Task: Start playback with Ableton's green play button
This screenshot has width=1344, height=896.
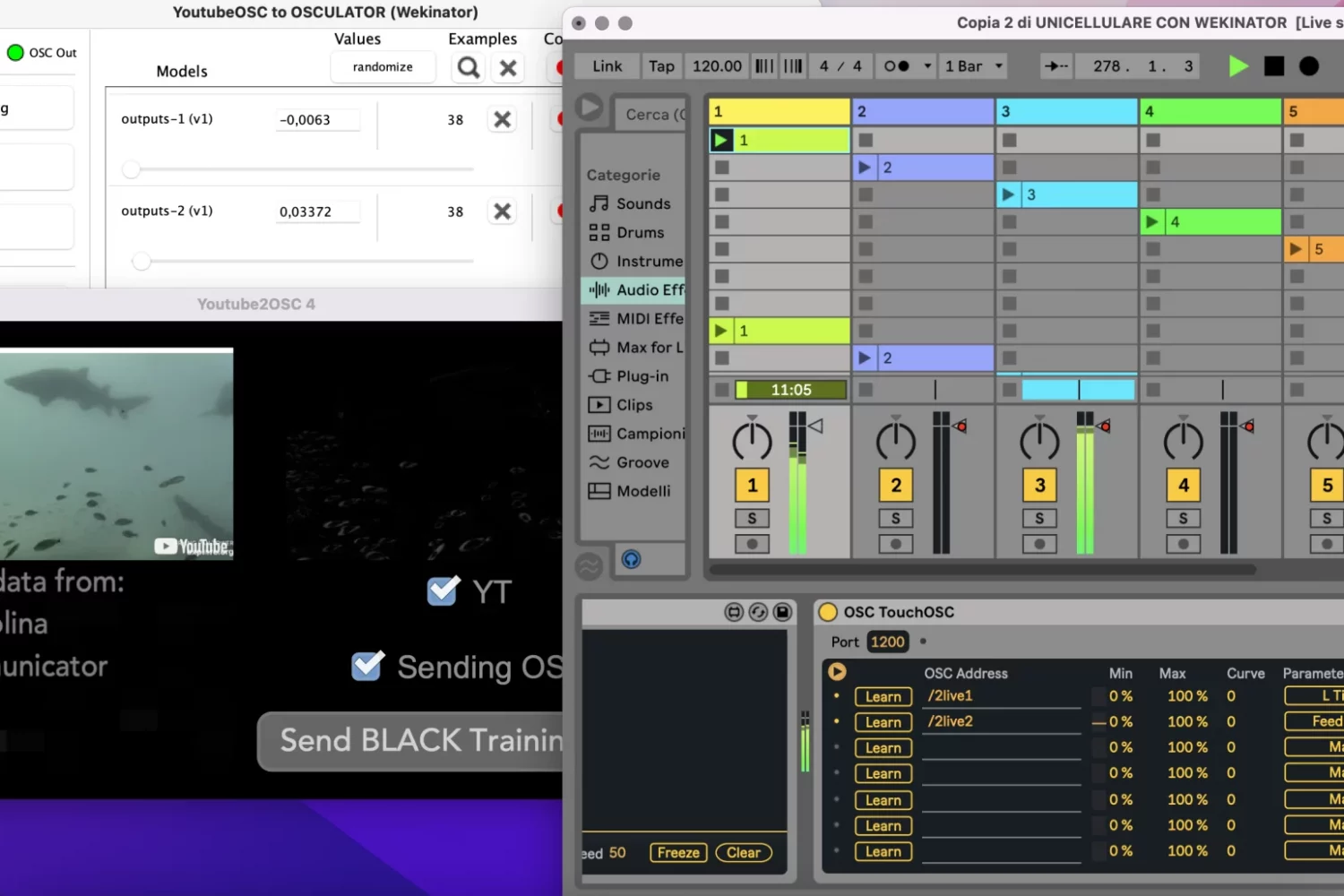Action: [1238, 66]
